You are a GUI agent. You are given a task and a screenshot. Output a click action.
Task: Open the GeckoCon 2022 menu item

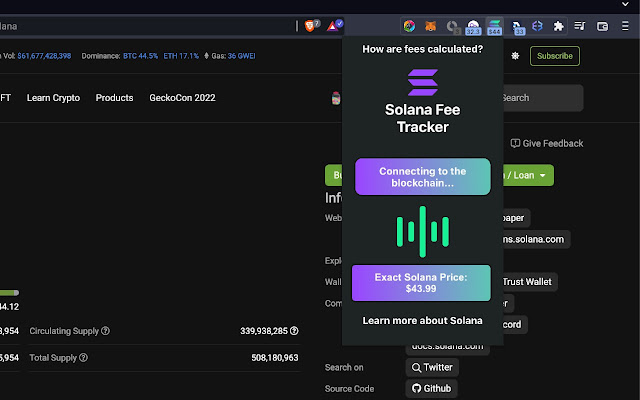(x=182, y=98)
